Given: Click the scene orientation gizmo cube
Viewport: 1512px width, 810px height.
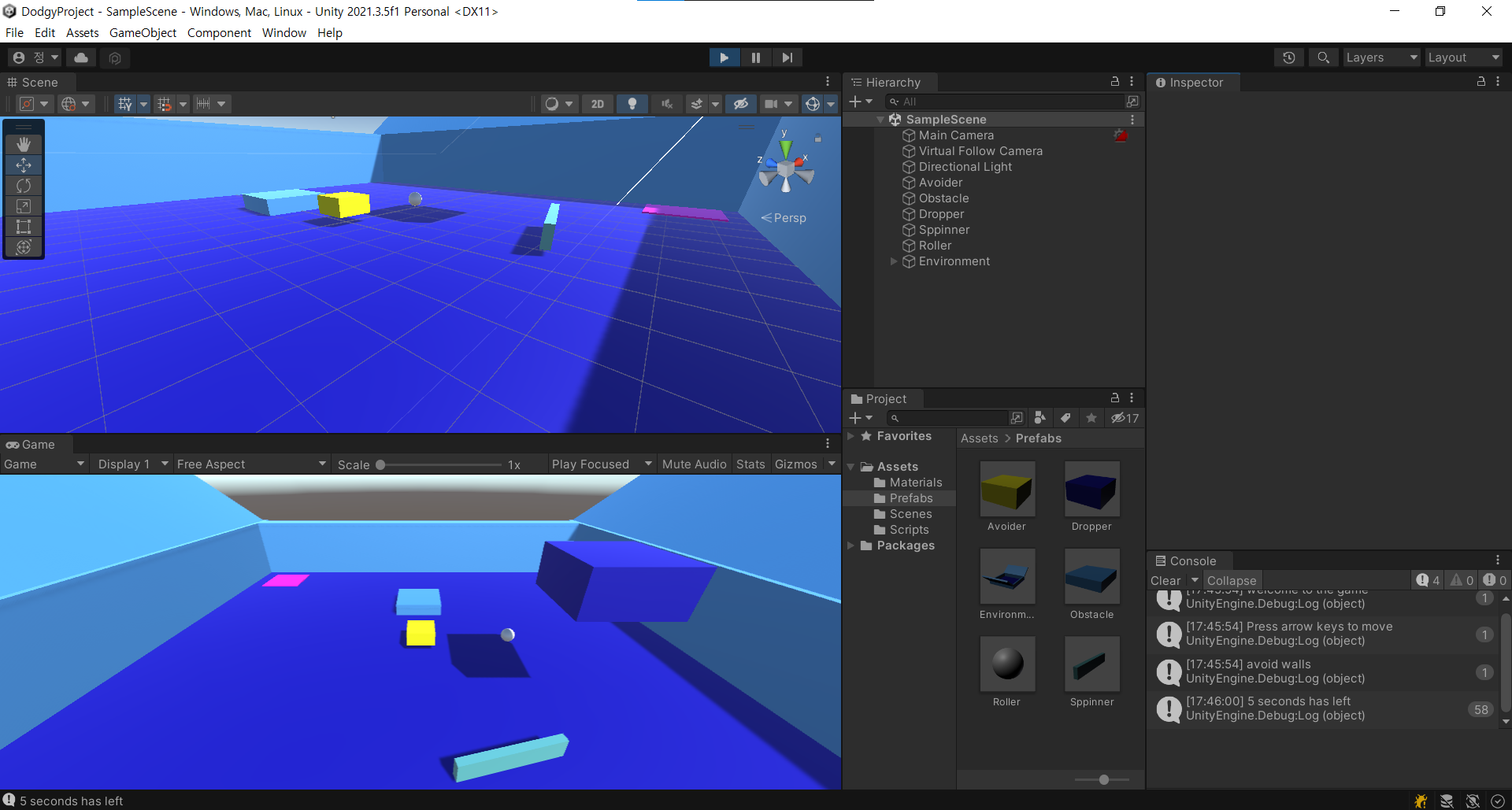Looking at the screenshot, I should [x=786, y=168].
